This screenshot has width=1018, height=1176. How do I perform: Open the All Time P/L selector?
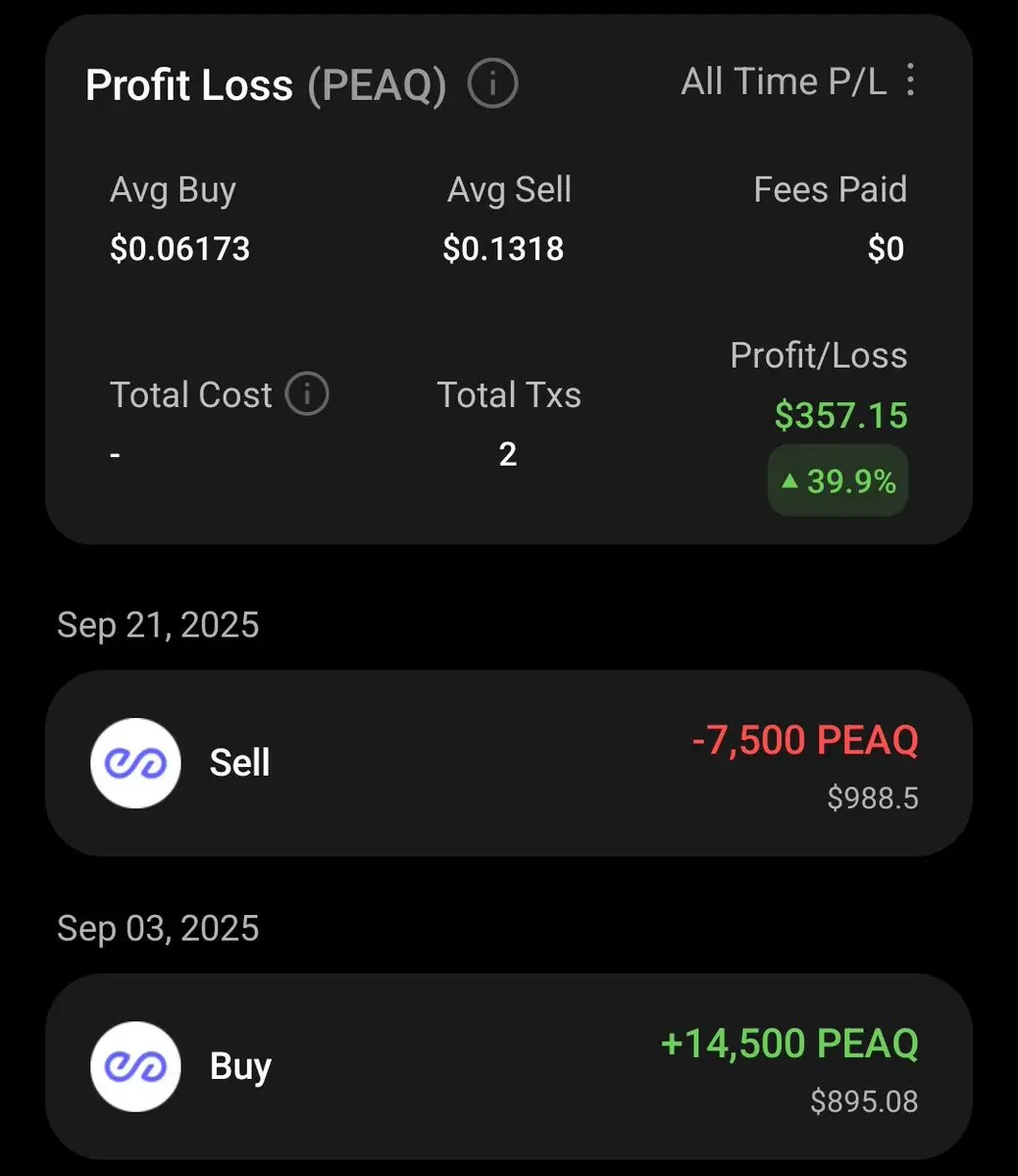pyautogui.click(x=783, y=81)
